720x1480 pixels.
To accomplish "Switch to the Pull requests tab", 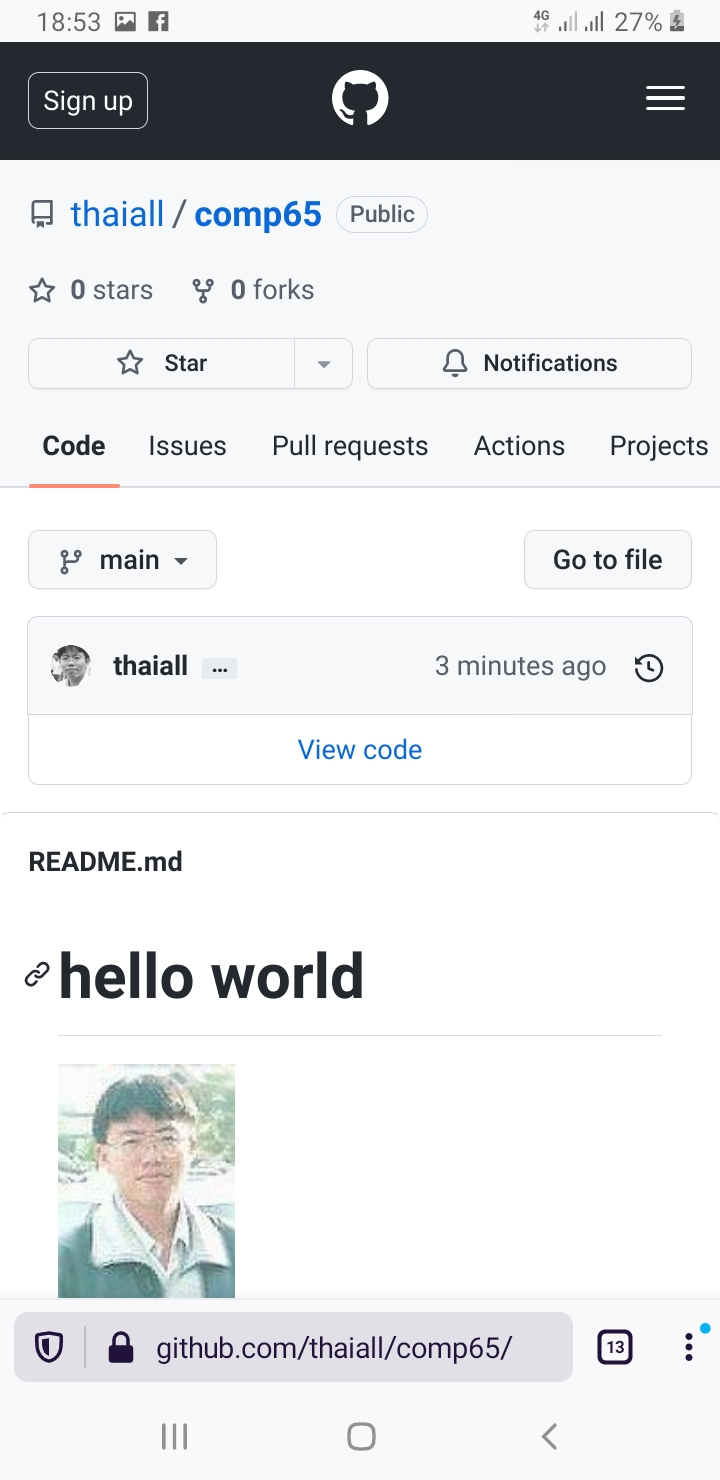I will 350,446.
